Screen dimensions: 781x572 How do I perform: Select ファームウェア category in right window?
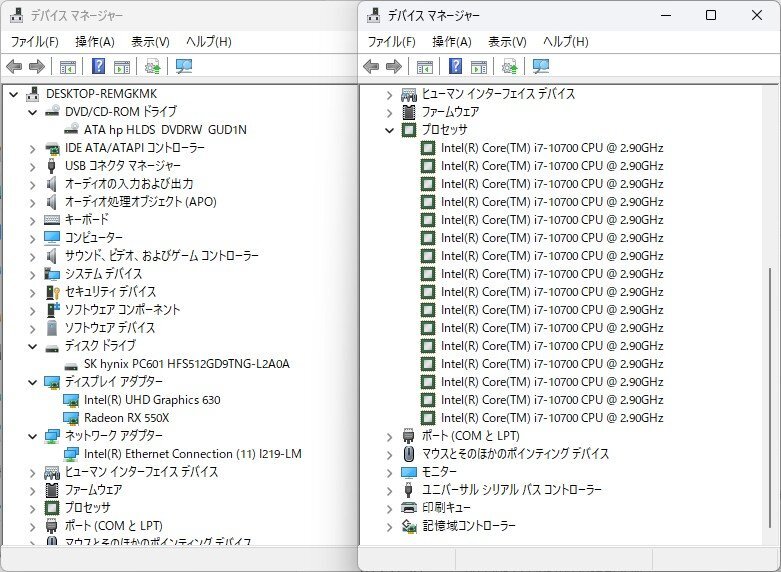[451, 112]
